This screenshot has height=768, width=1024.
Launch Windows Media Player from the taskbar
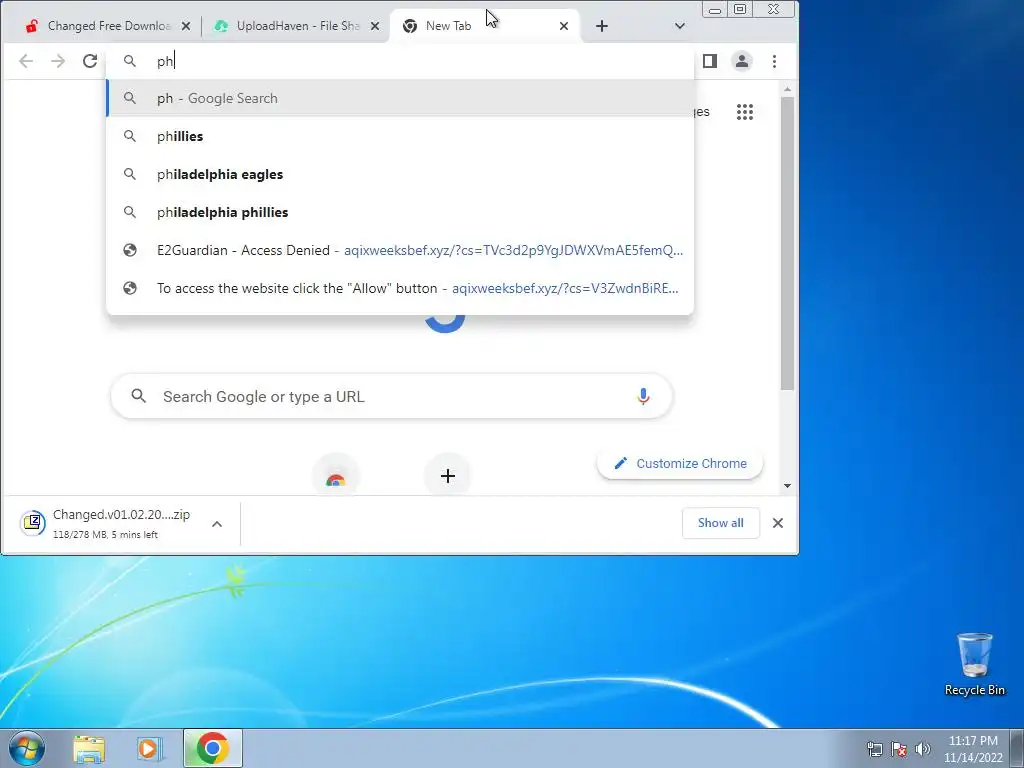[x=149, y=748]
